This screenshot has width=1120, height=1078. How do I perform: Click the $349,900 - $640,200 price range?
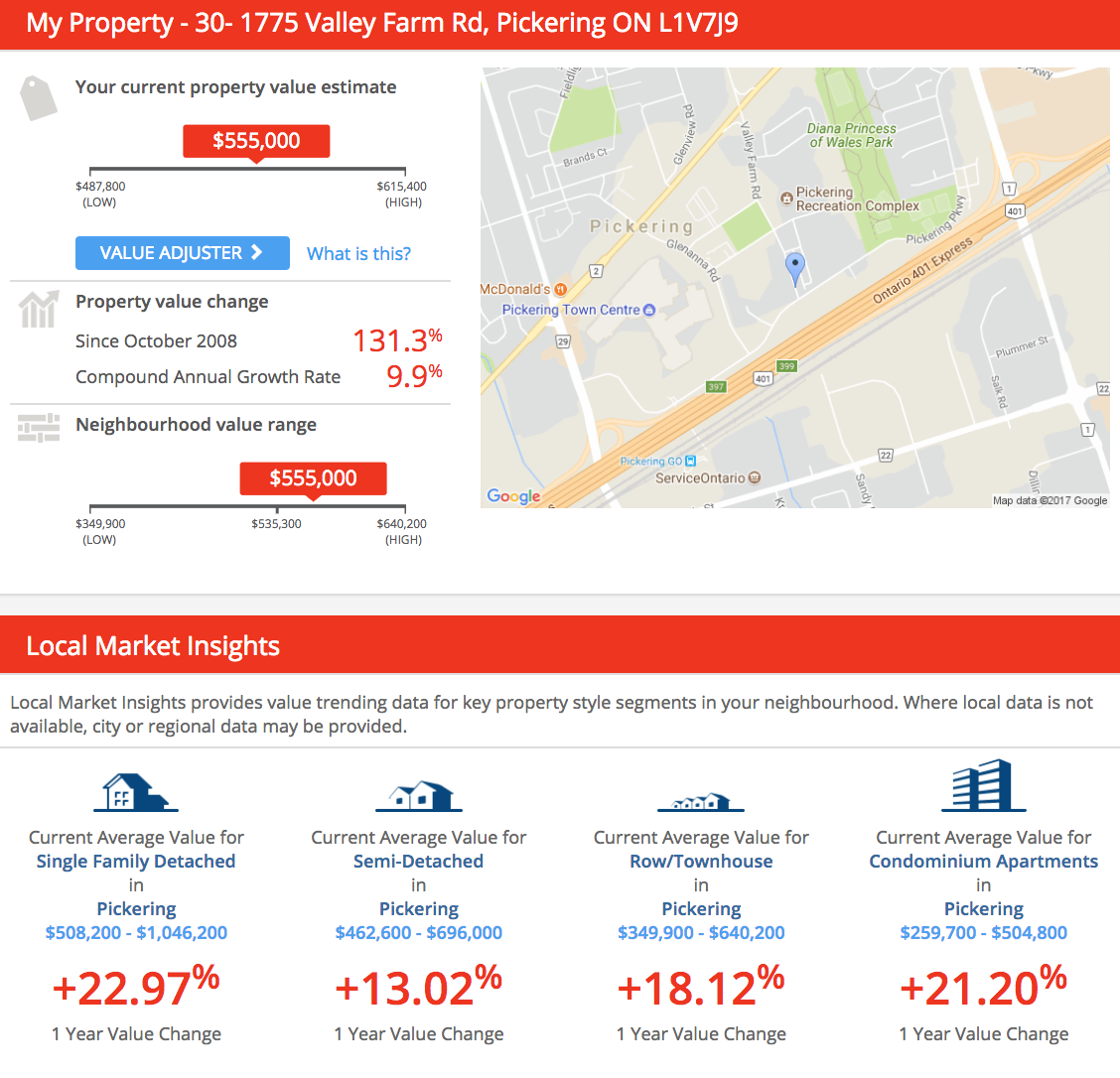(701, 932)
